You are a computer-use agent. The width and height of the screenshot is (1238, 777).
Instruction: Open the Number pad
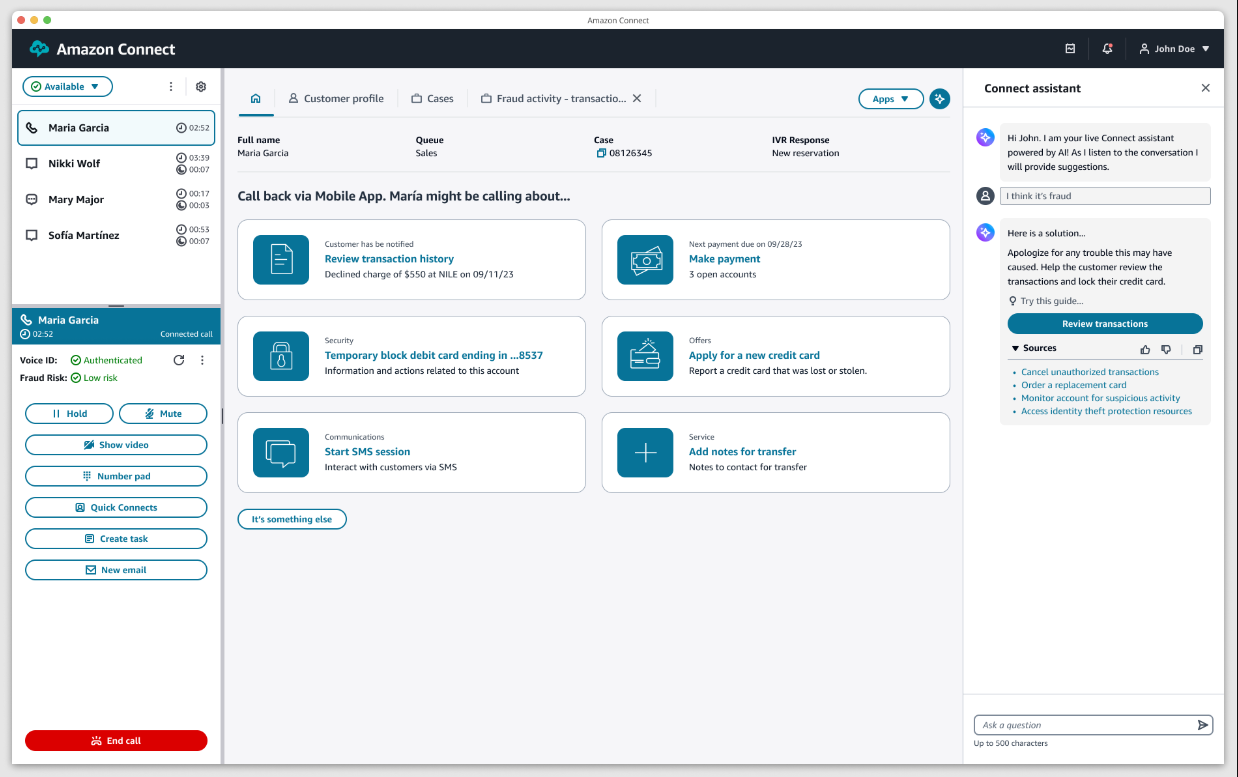[116, 476]
